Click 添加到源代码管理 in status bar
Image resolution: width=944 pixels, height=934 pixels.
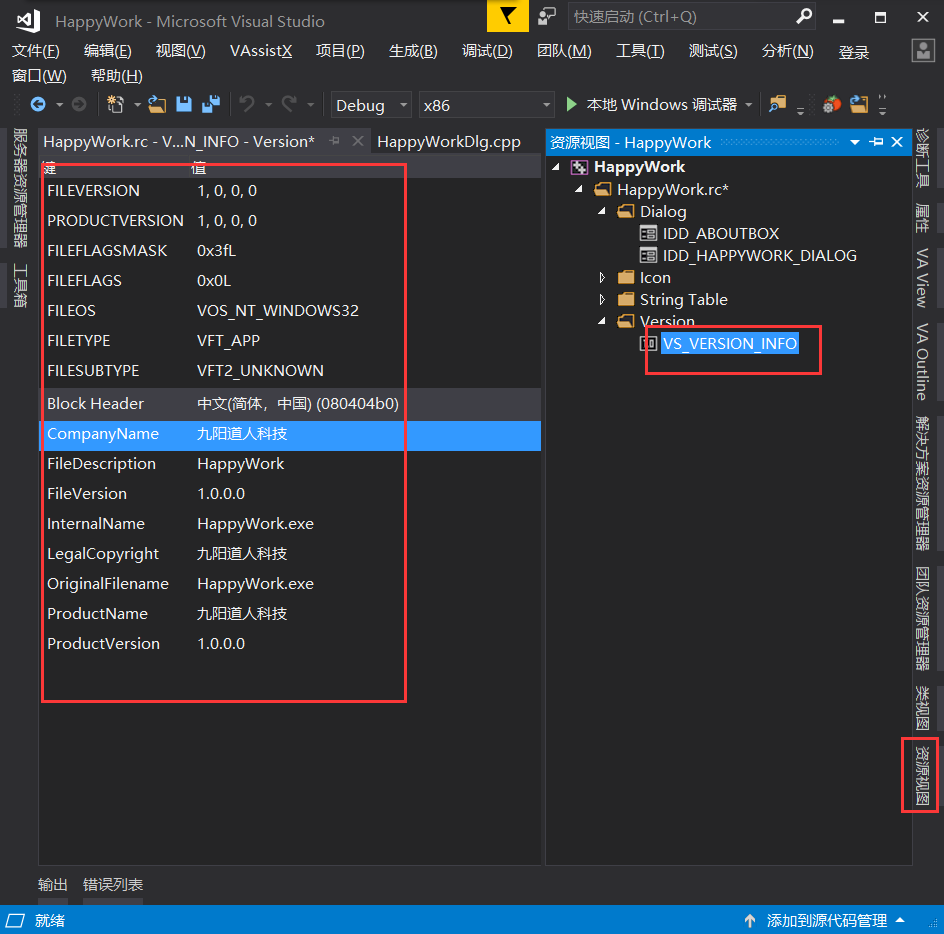point(827,920)
